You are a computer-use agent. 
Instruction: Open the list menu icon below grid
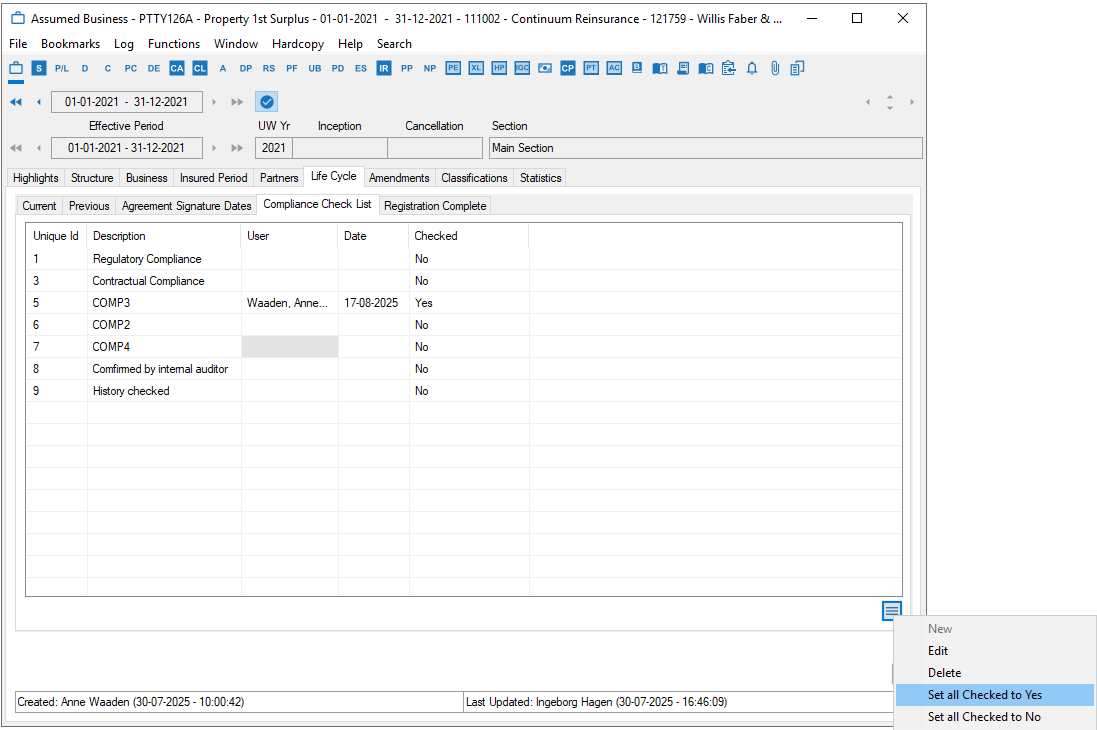[891, 610]
